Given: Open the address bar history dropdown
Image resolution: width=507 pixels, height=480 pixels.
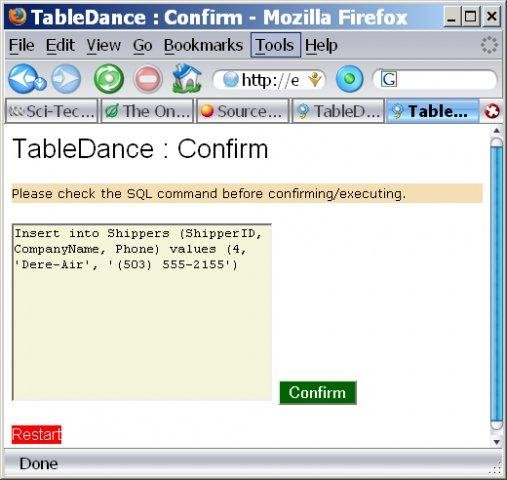Looking at the screenshot, I should click(314, 80).
